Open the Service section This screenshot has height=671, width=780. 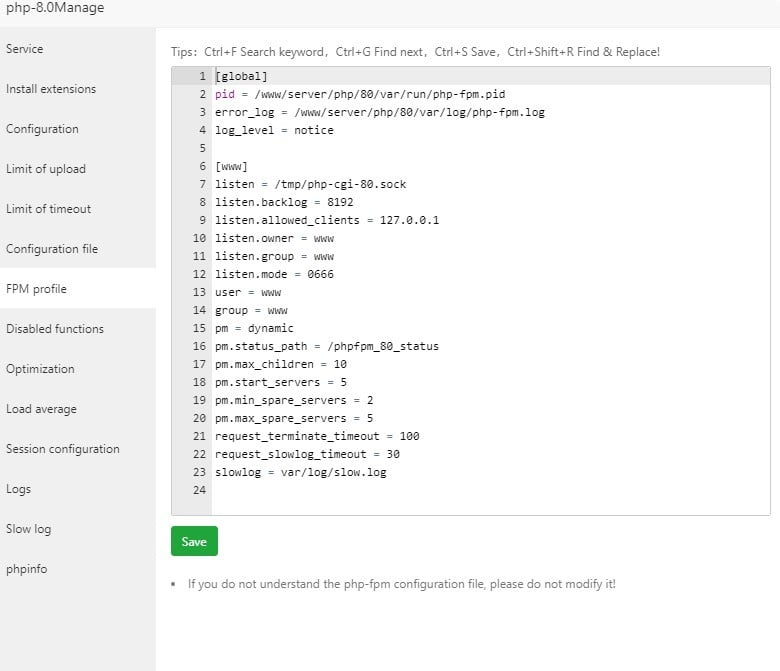(25, 49)
